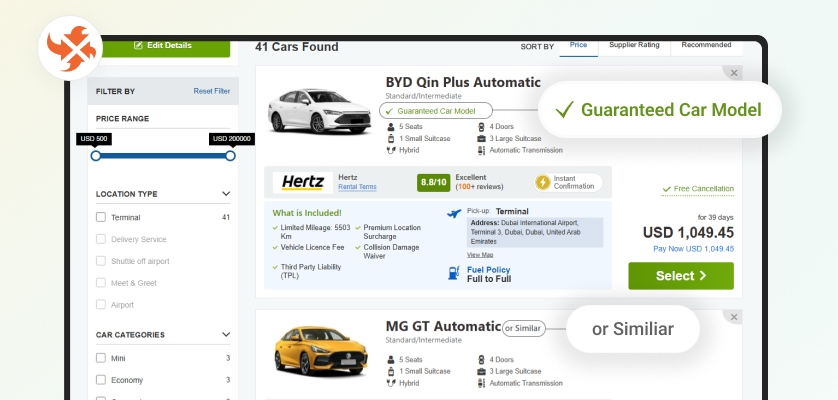Check the Delivery Service checkbox
This screenshot has height=400, width=838.
click(x=100, y=239)
